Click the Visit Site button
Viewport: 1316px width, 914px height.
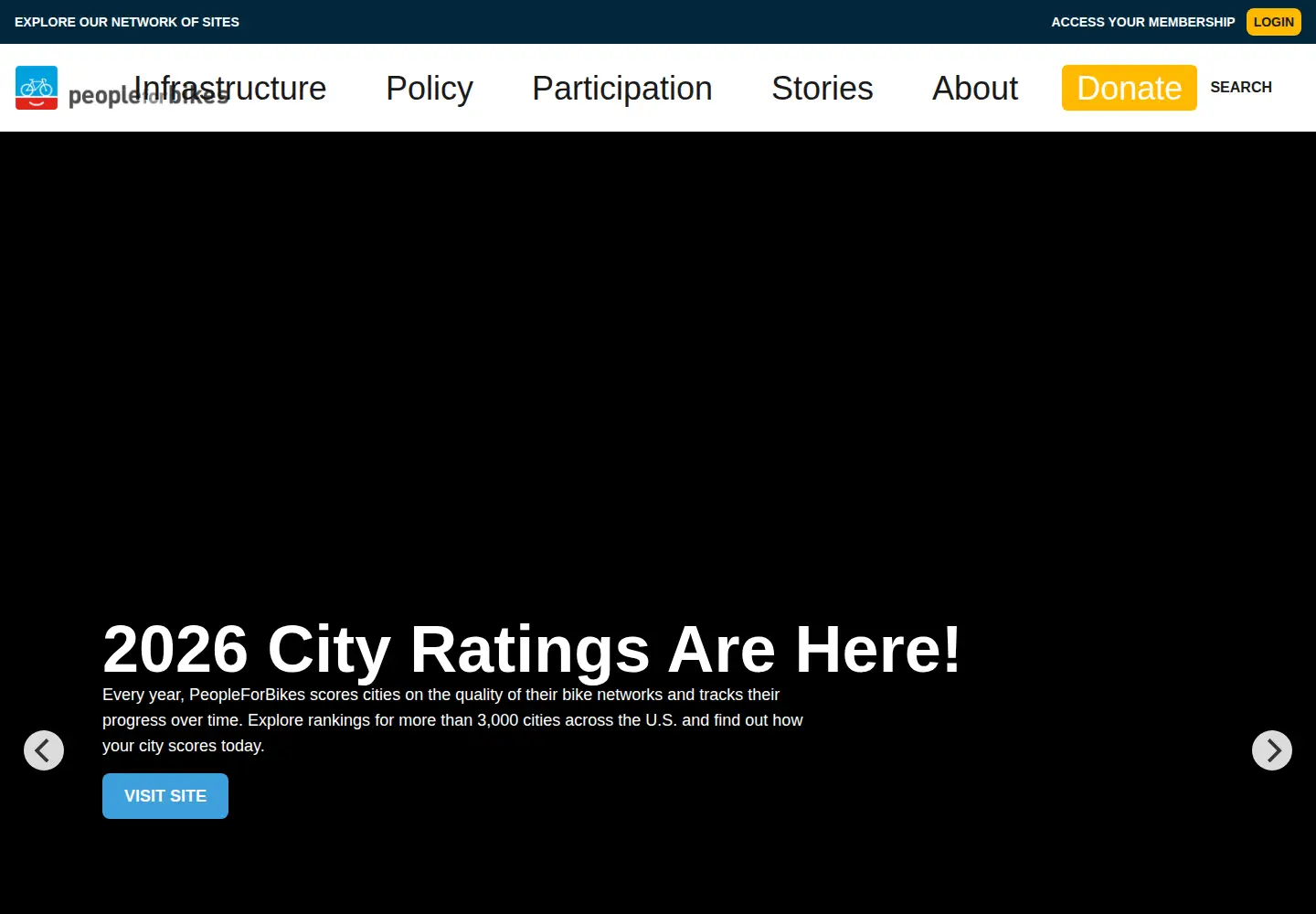pos(165,796)
